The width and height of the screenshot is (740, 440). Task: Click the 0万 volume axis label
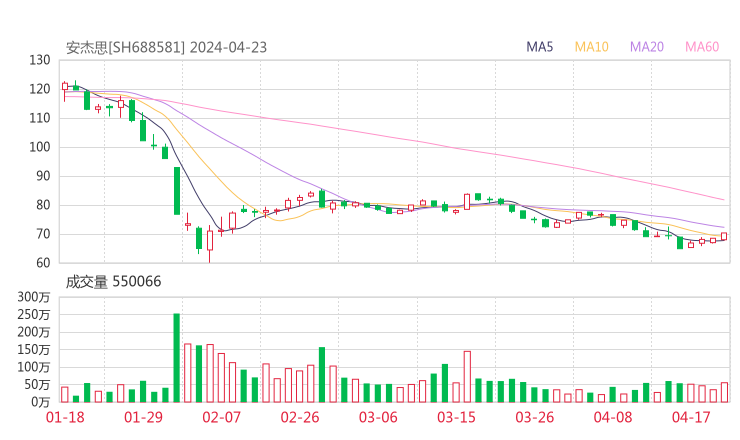[x=40, y=402]
